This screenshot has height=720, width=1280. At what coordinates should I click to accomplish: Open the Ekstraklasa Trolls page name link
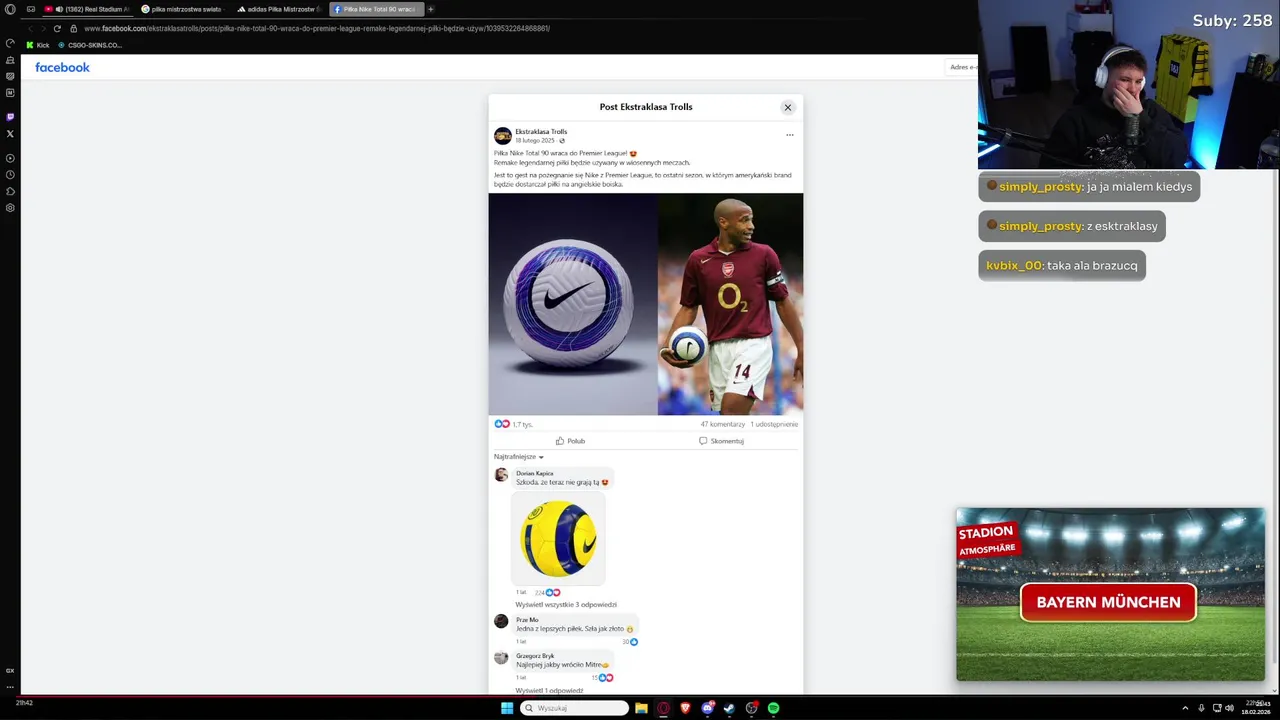pyautogui.click(x=541, y=131)
